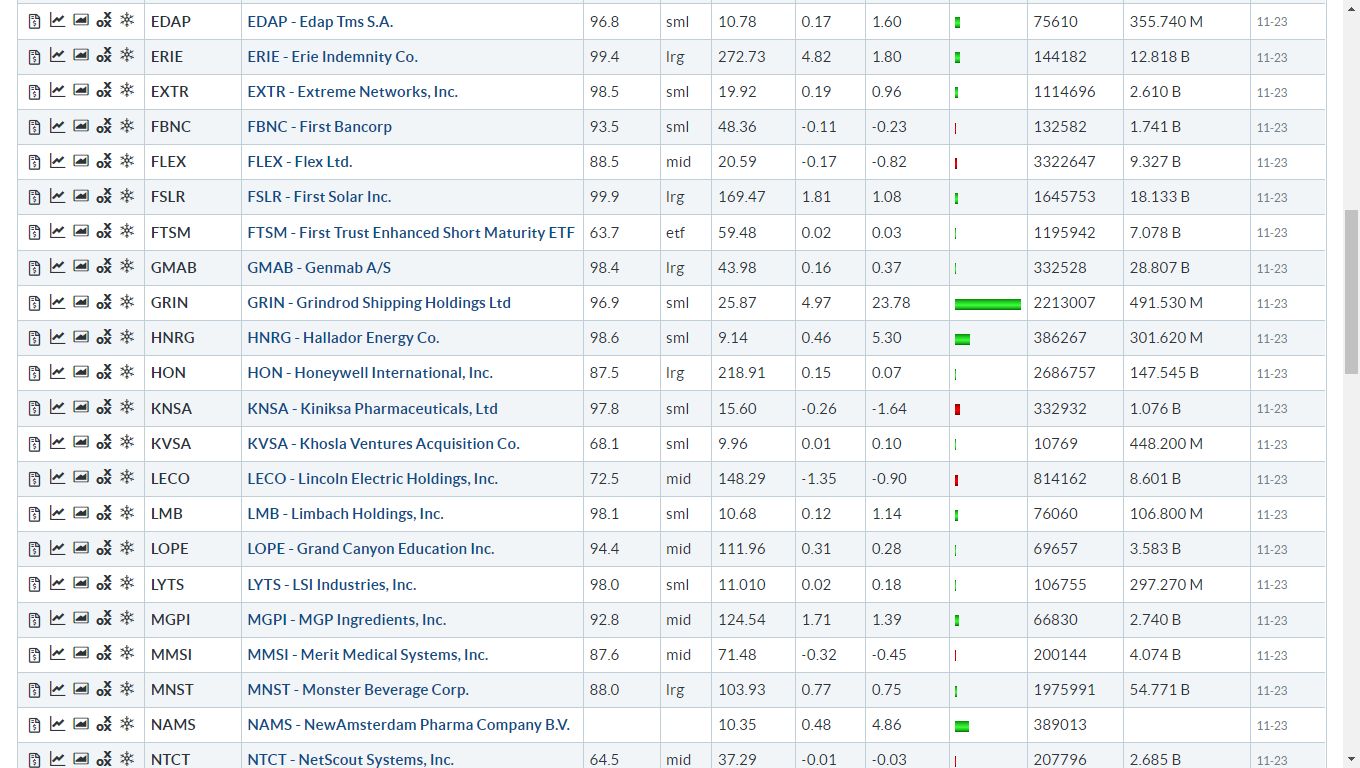Open the FSLR - First Solar Inc. link
Viewport: 1360px width, 768px height.
click(319, 197)
